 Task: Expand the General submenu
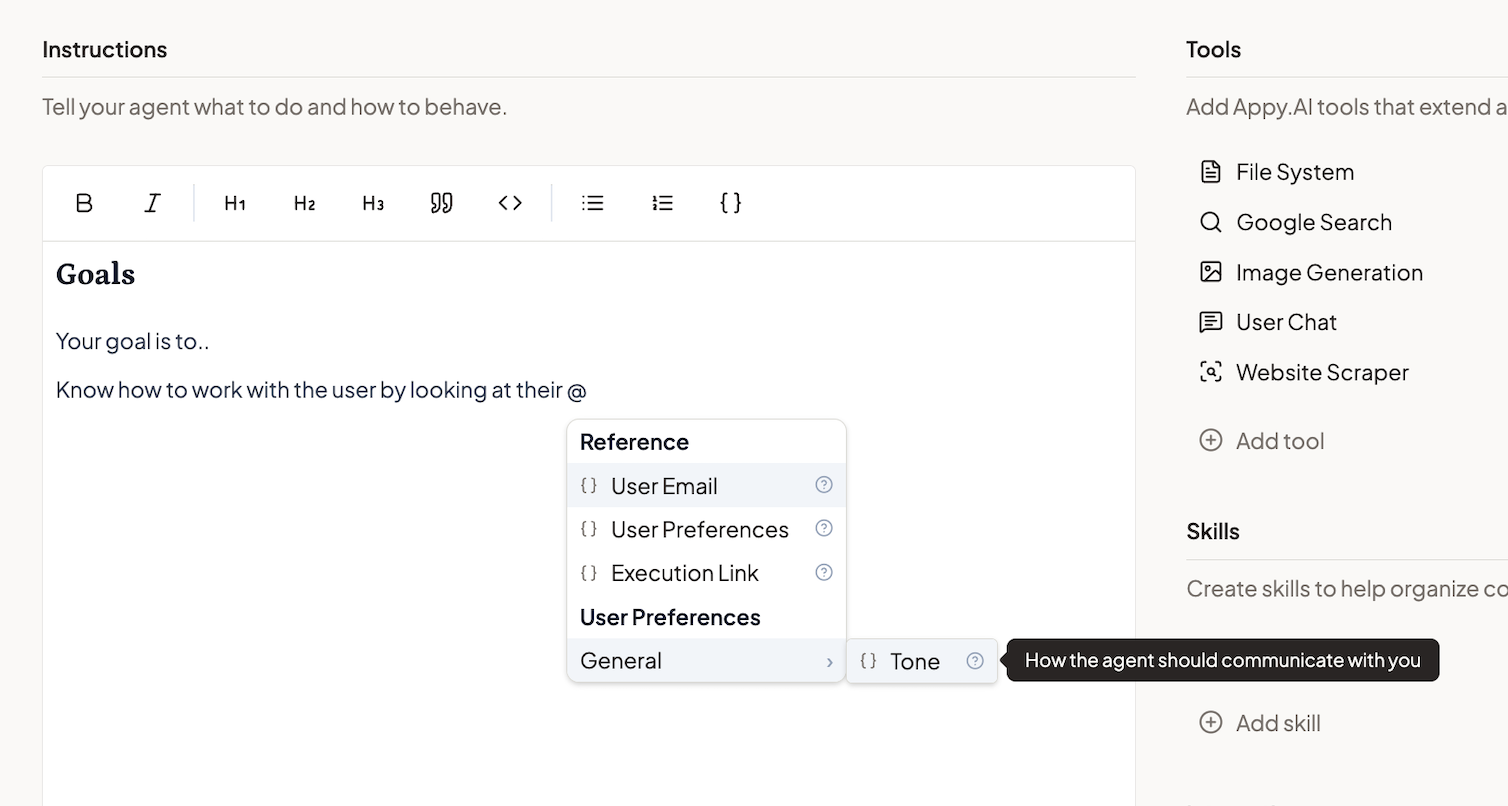[x=706, y=661]
